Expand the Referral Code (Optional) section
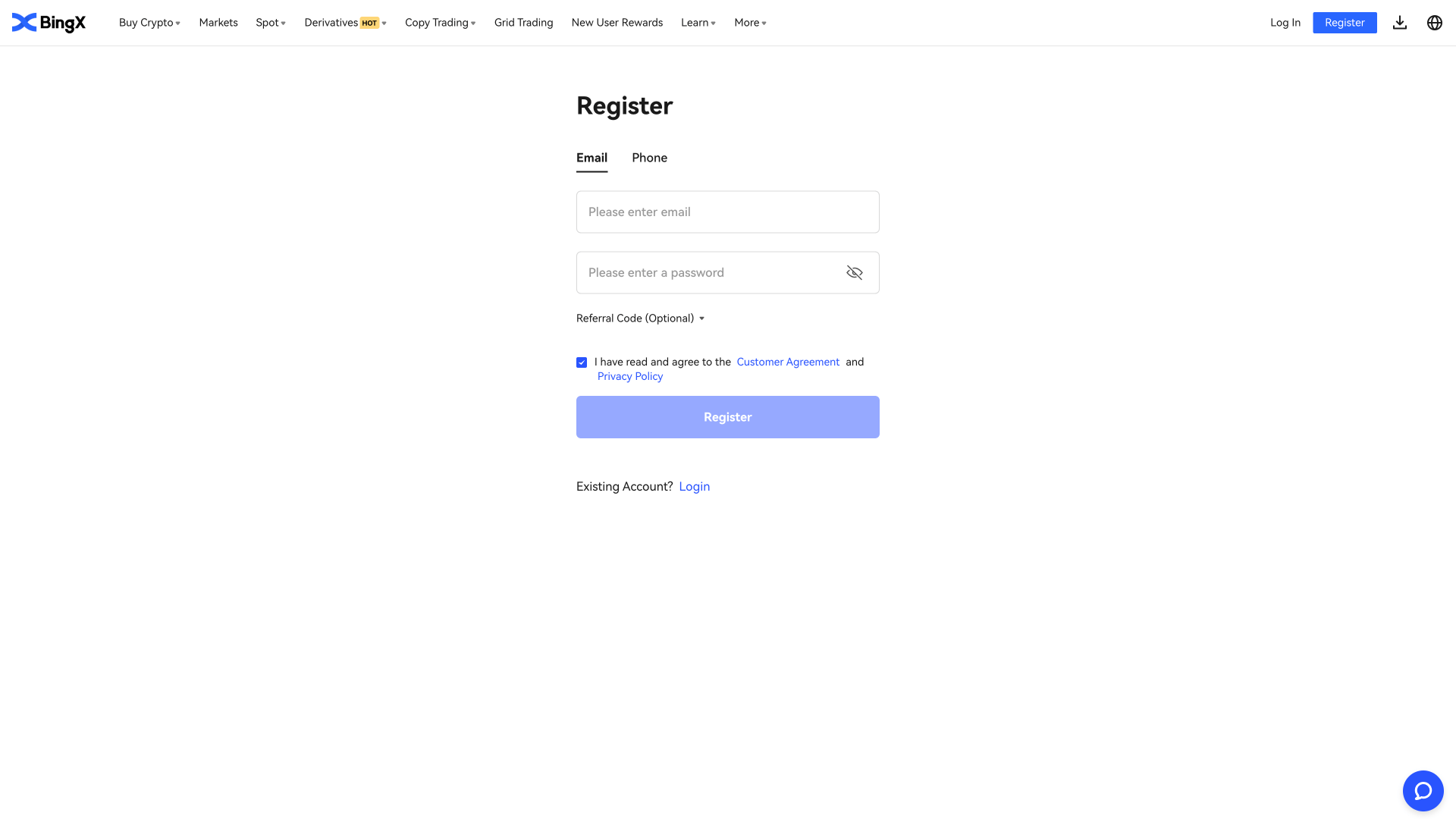Viewport: 1456px width, 819px height. click(640, 318)
